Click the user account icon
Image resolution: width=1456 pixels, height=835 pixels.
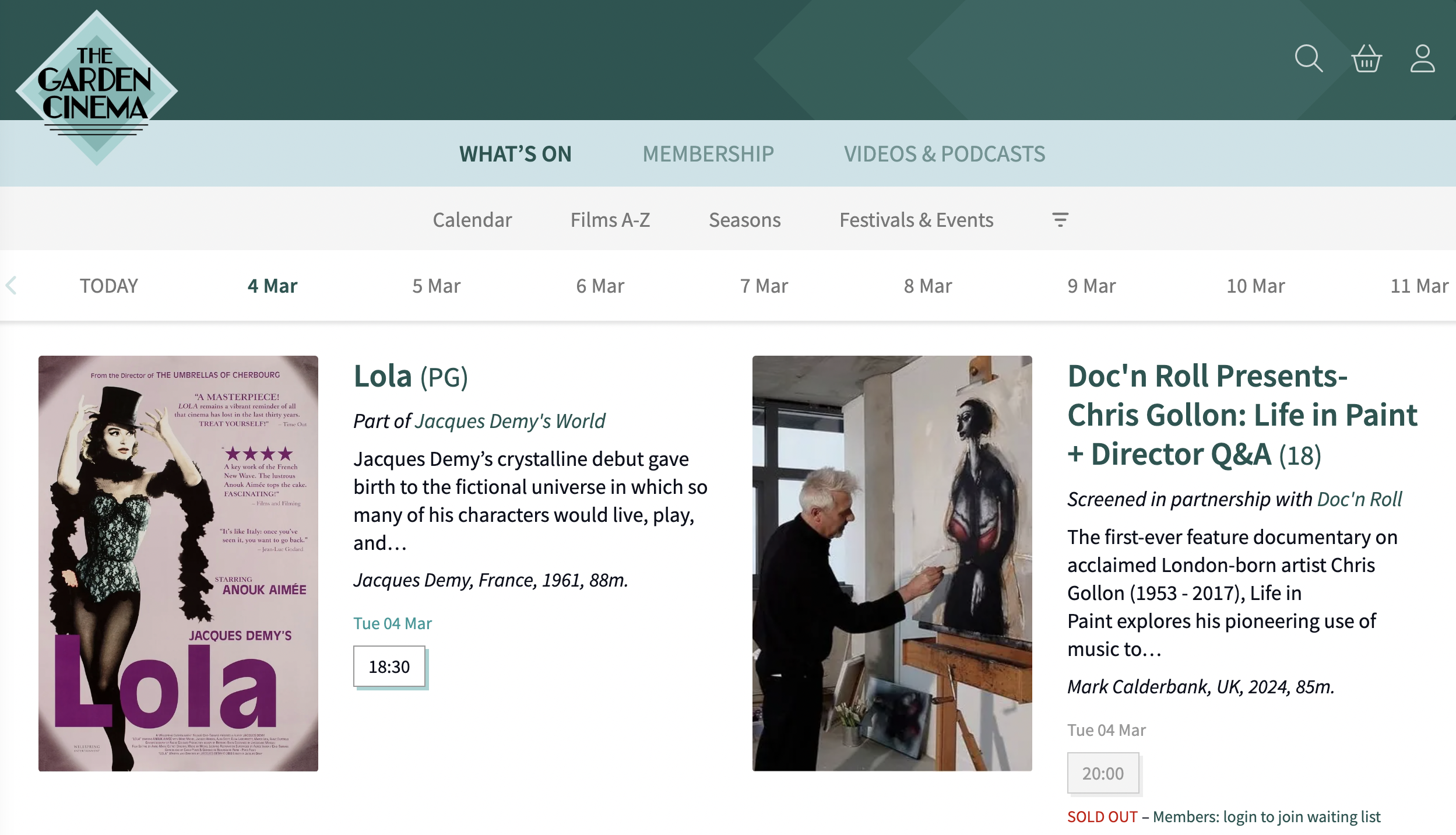(1422, 58)
